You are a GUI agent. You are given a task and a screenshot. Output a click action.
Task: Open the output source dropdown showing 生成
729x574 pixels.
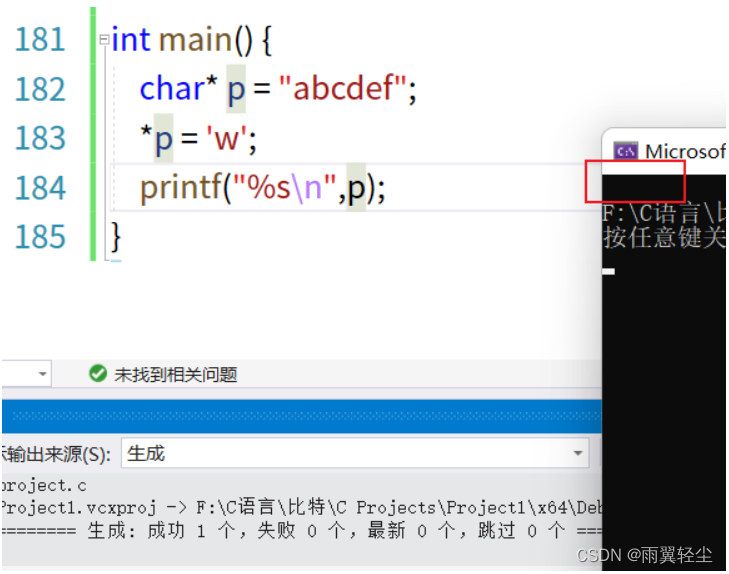click(355, 453)
